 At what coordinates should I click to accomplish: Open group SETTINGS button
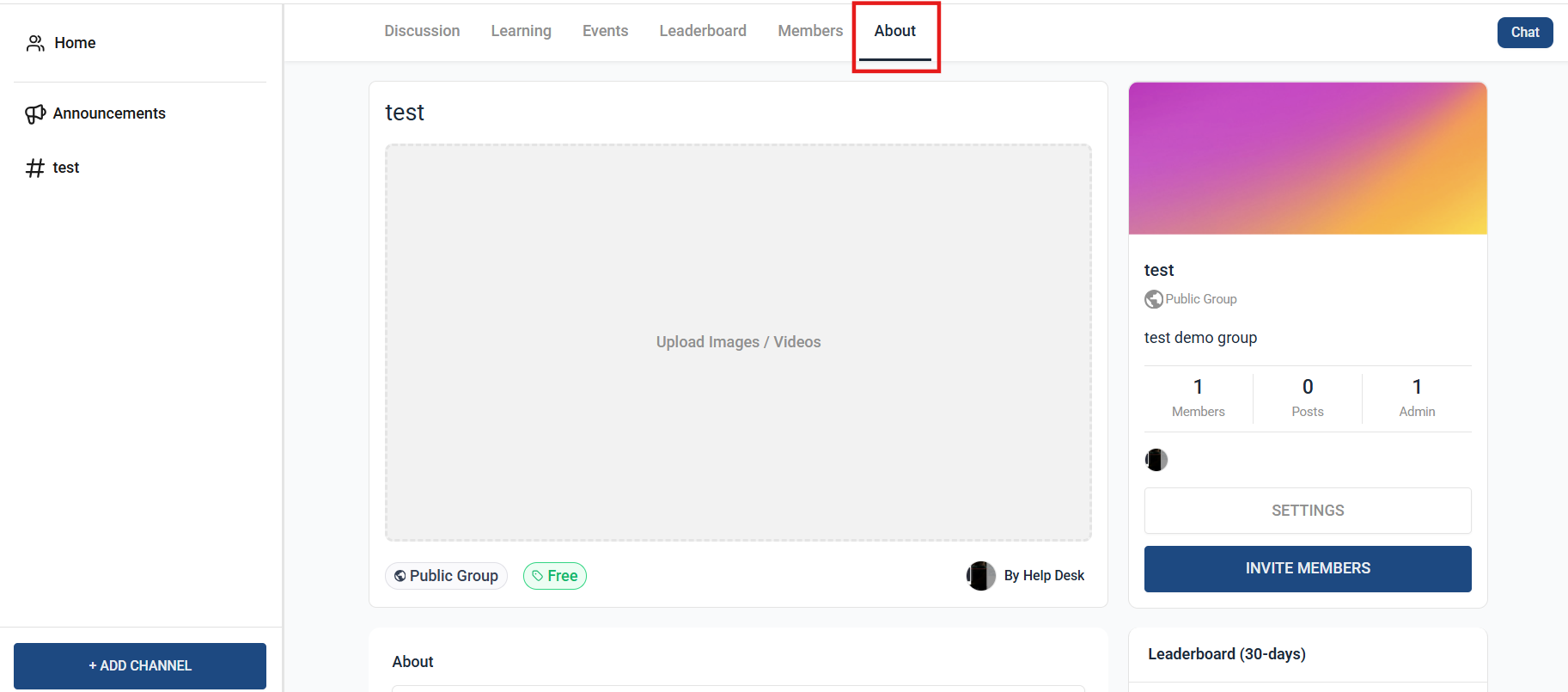(x=1307, y=511)
